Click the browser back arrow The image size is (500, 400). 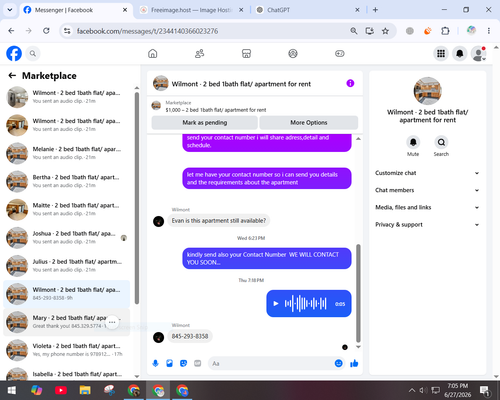point(11,31)
